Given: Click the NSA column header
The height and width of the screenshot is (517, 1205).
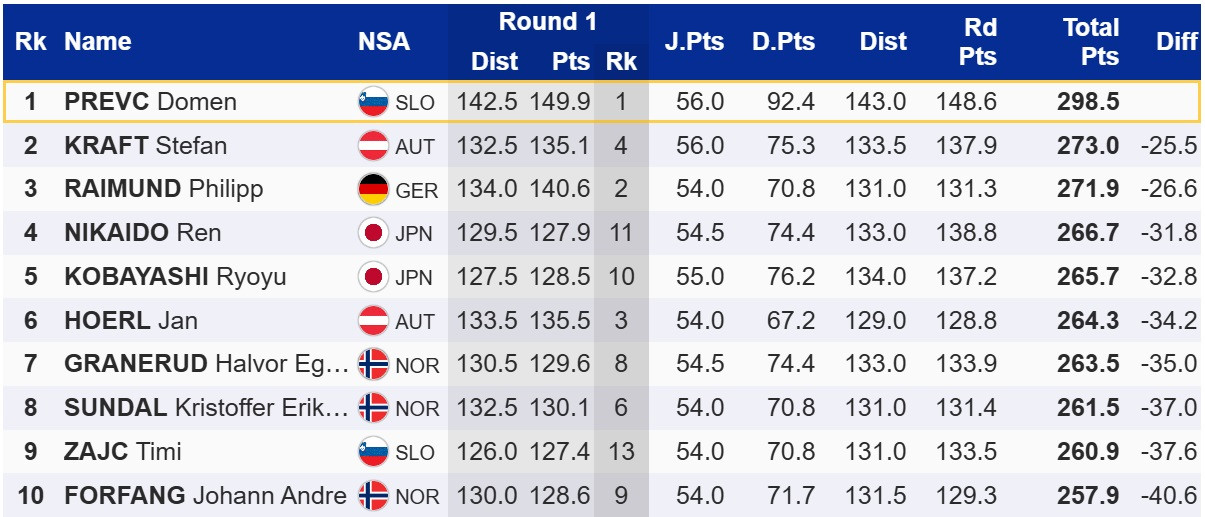Looking at the screenshot, I should pos(384,42).
